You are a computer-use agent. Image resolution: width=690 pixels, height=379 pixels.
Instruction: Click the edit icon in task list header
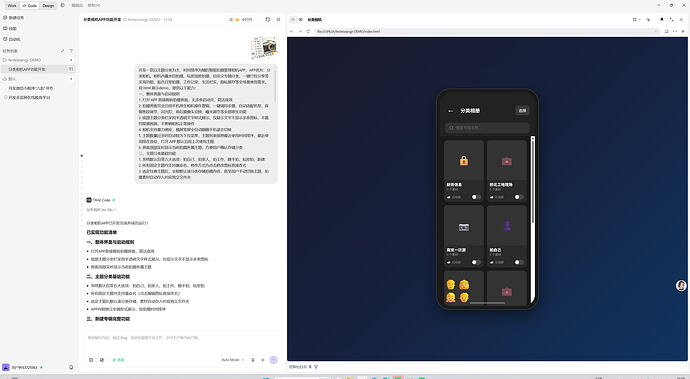62,51
